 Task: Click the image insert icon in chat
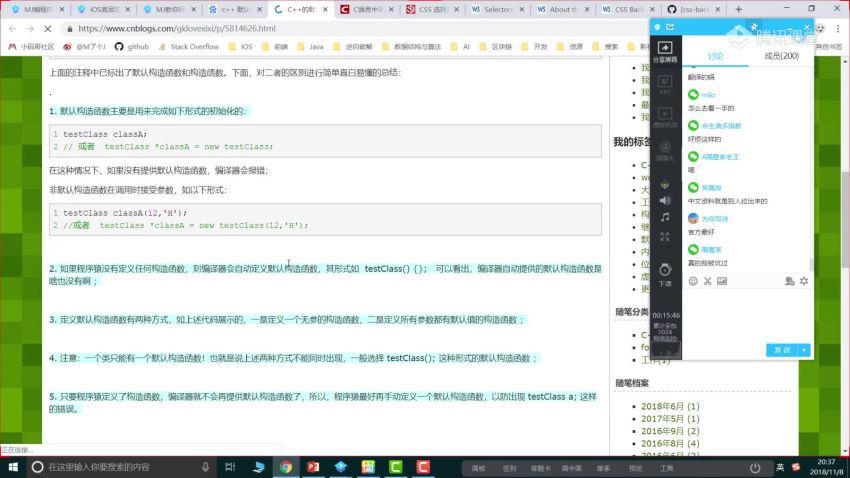pos(722,281)
